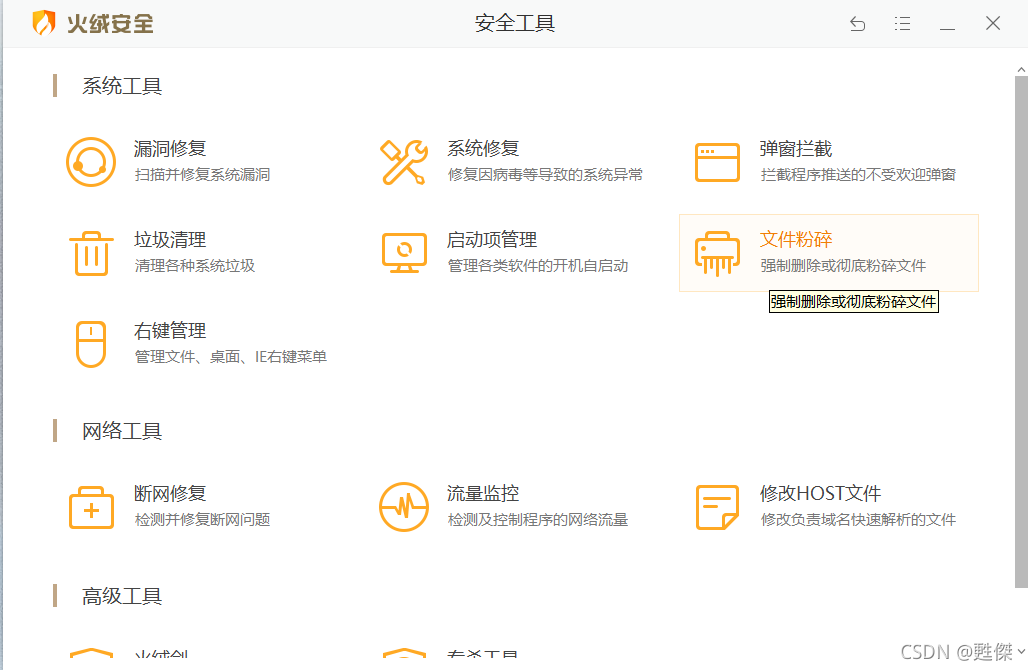
Task: Click the 弹窗拦截 popup window icon
Action: 717,162
